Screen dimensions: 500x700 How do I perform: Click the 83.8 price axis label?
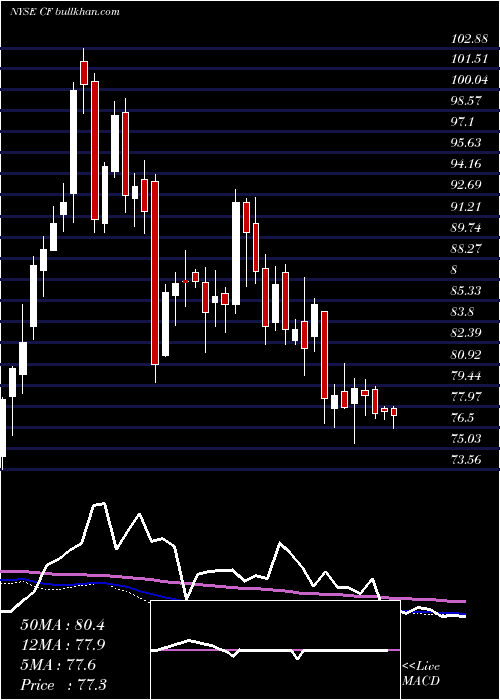click(x=462, y=312)
